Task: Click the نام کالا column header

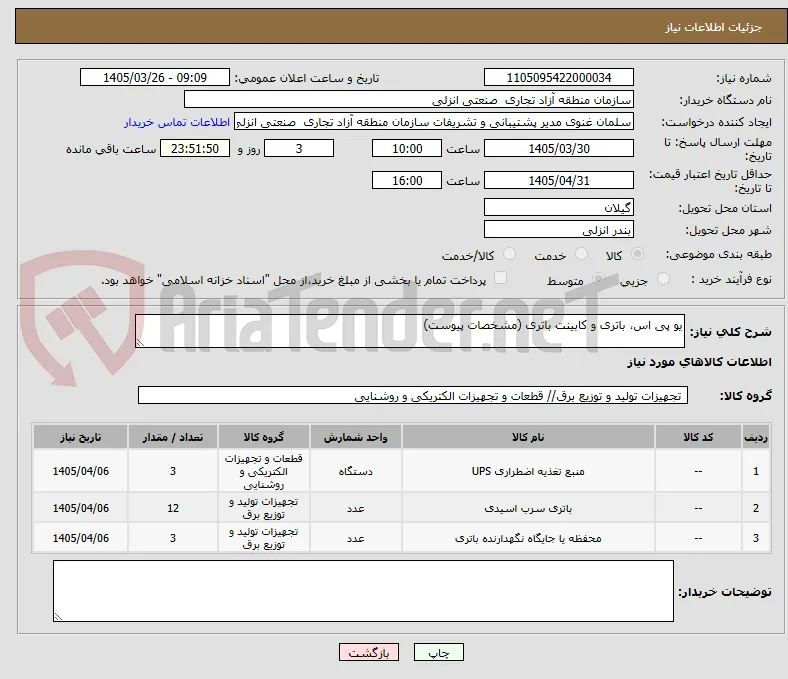Action: [528, 437]
